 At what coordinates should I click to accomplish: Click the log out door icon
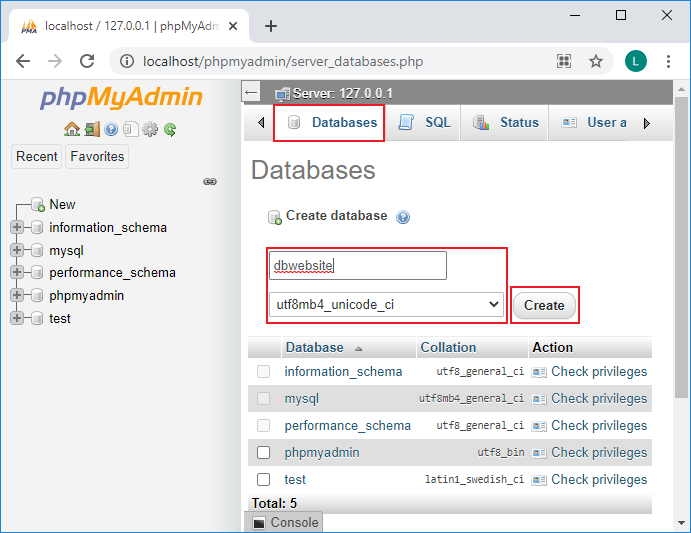pyautogui.click(x=92, y=129)
